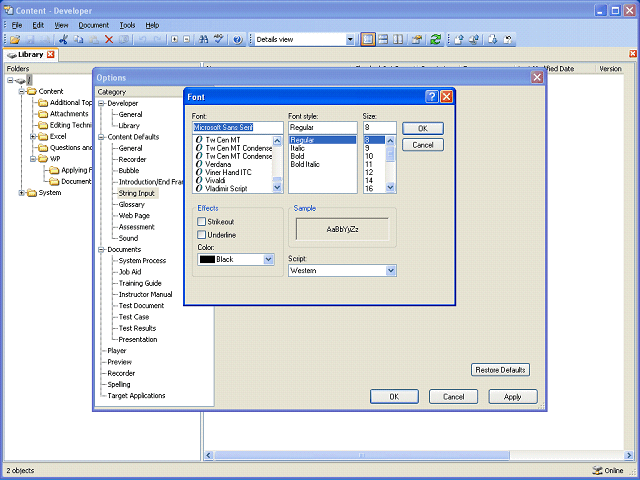Click the green Refresh arrows toolbar icon
The image size is (640, 480).
coord(436,40)
